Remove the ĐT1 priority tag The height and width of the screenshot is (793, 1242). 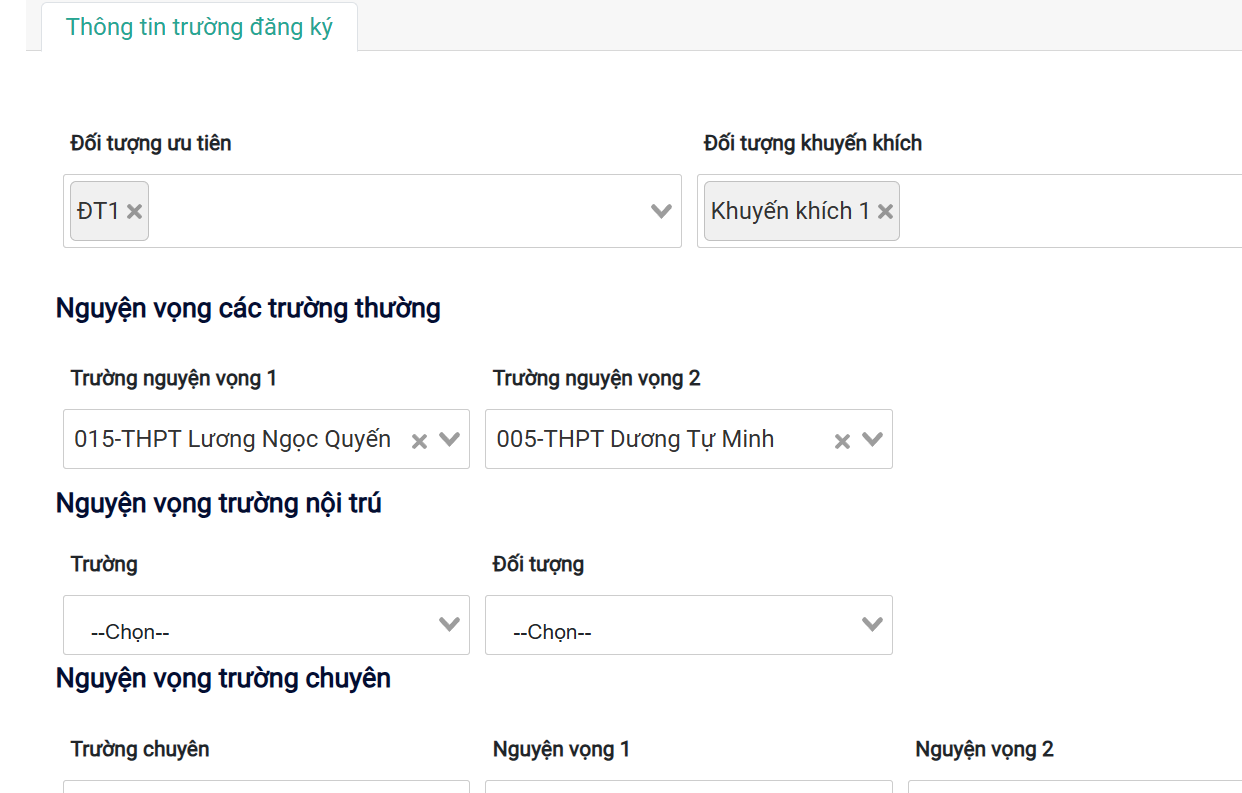135,211
